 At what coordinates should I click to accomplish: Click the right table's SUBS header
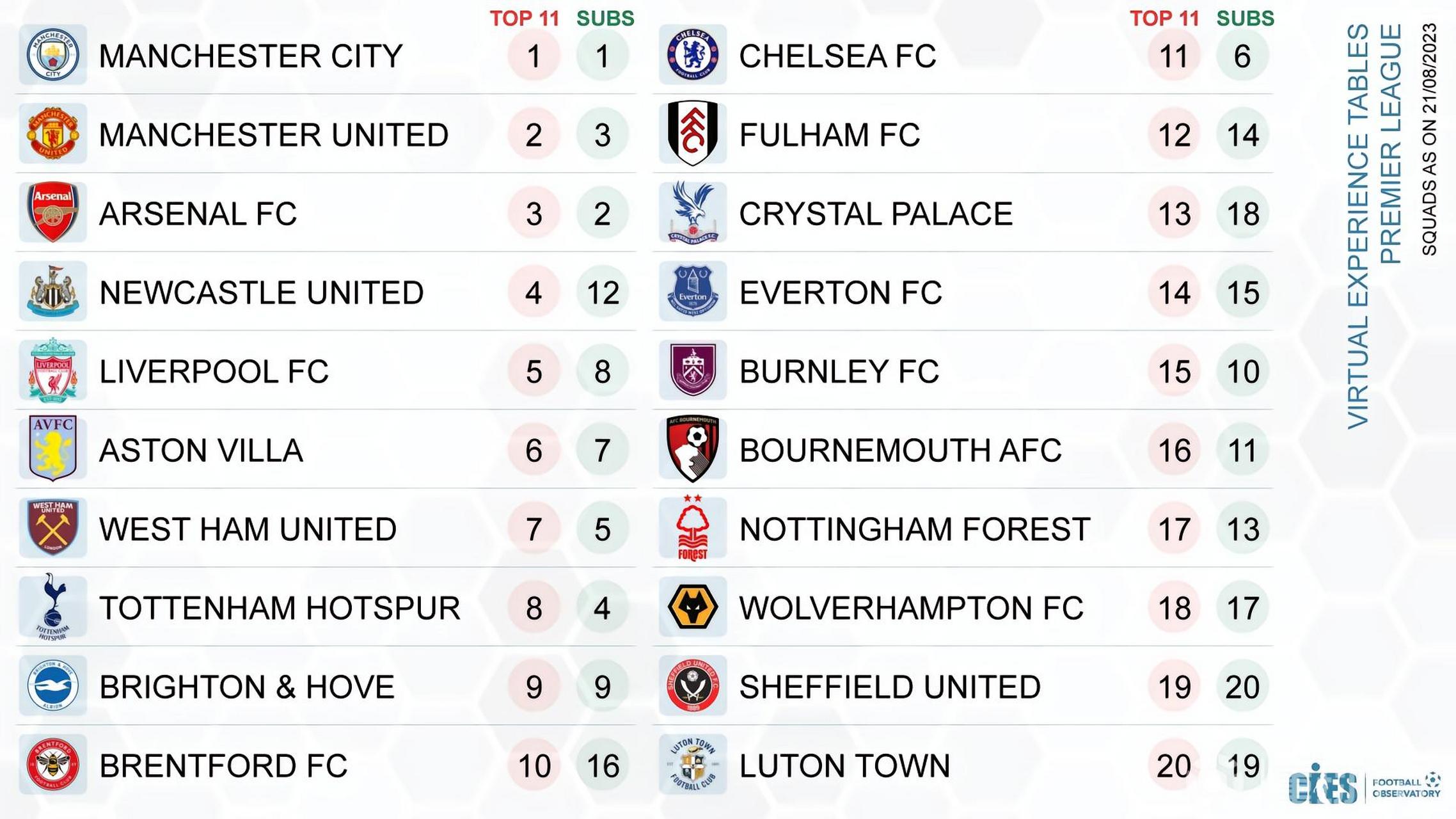1245,19
